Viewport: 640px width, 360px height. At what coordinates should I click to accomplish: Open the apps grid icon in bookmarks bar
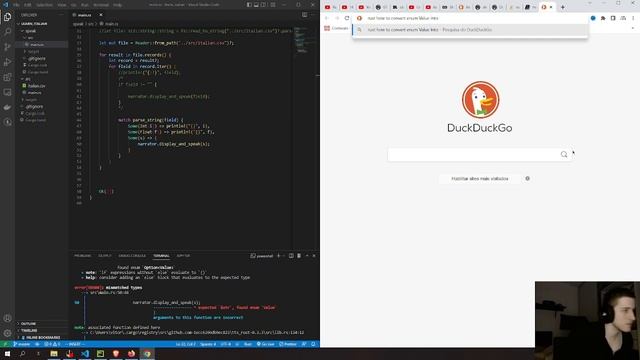327,28
